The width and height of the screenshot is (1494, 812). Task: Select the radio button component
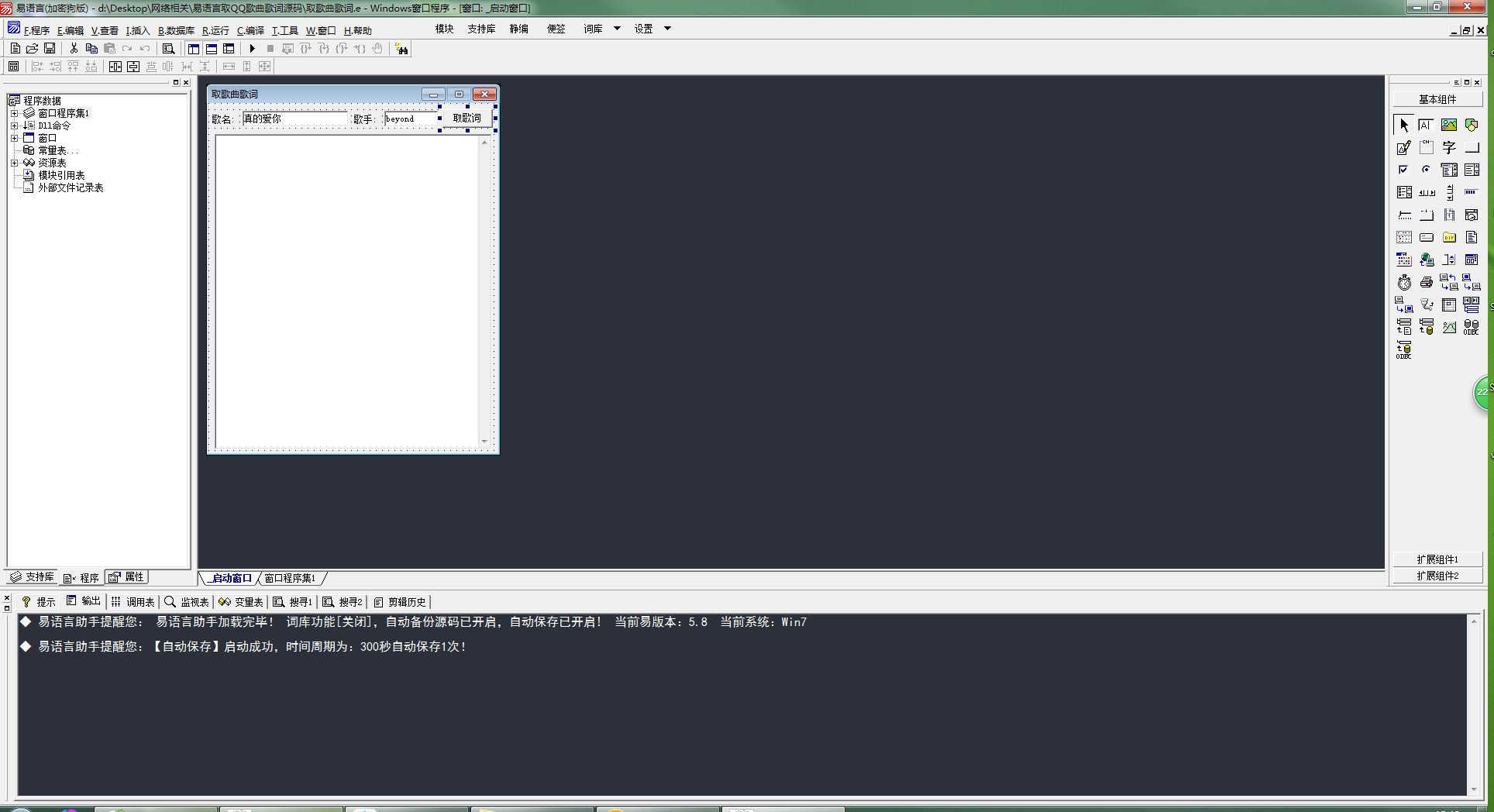point(1427,170)
